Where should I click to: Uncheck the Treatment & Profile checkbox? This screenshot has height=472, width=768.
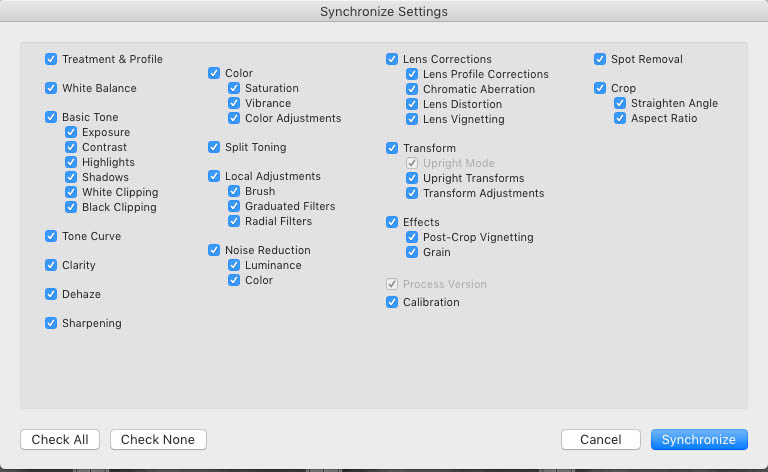coord(51,59)
